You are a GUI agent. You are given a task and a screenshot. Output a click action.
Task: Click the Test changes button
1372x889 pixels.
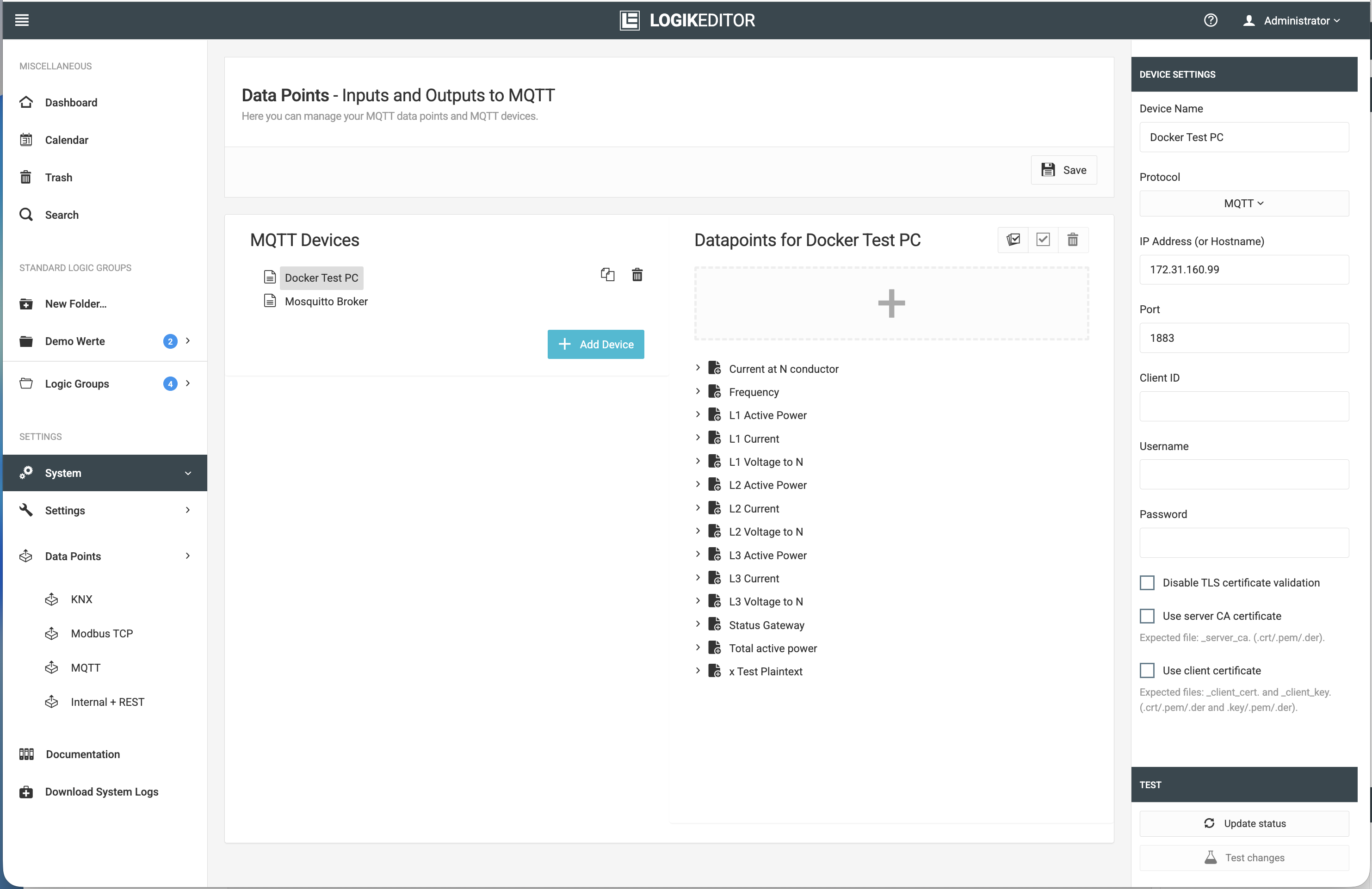[1244, 857]
